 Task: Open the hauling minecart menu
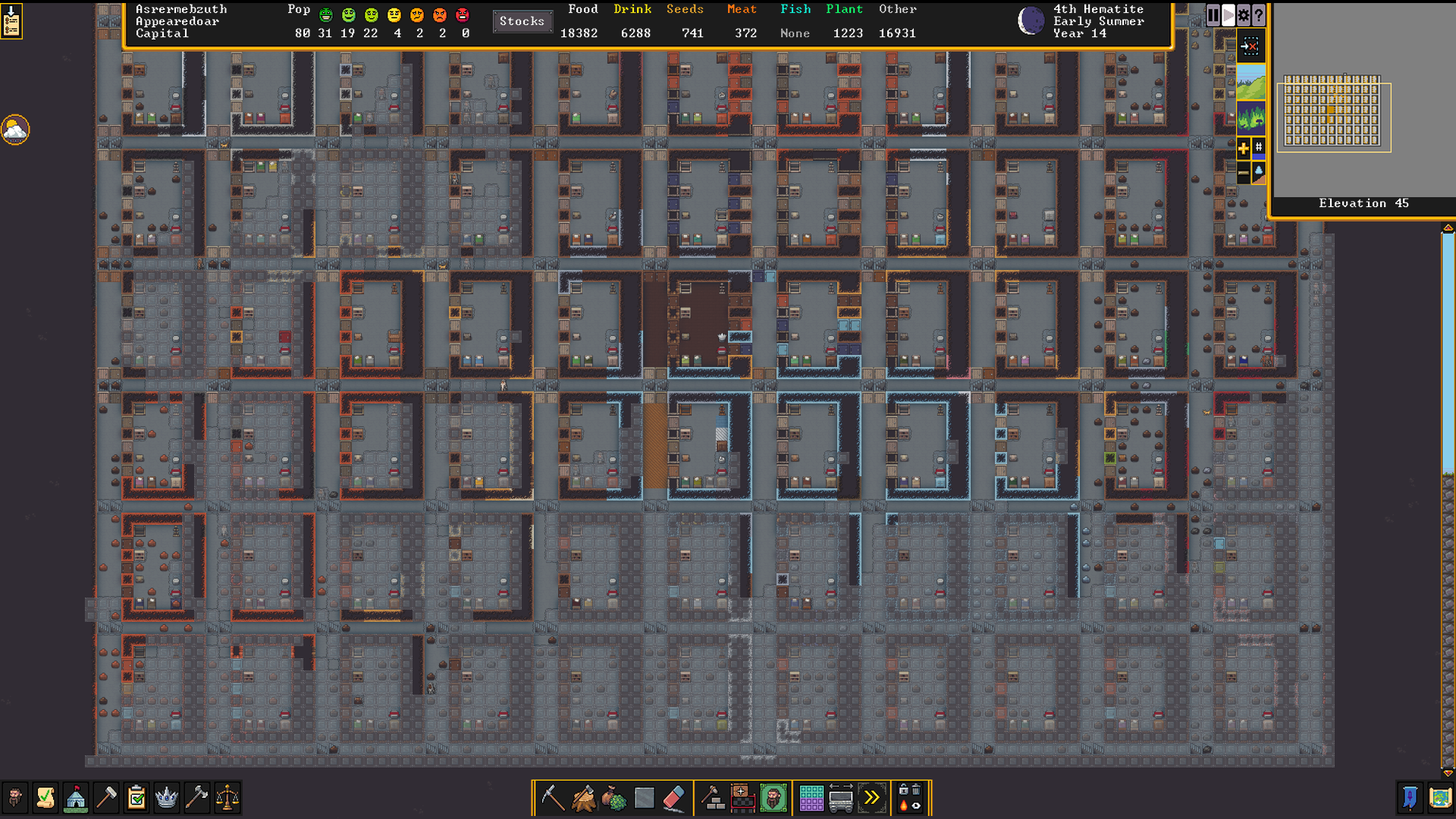tap(841, 798)
